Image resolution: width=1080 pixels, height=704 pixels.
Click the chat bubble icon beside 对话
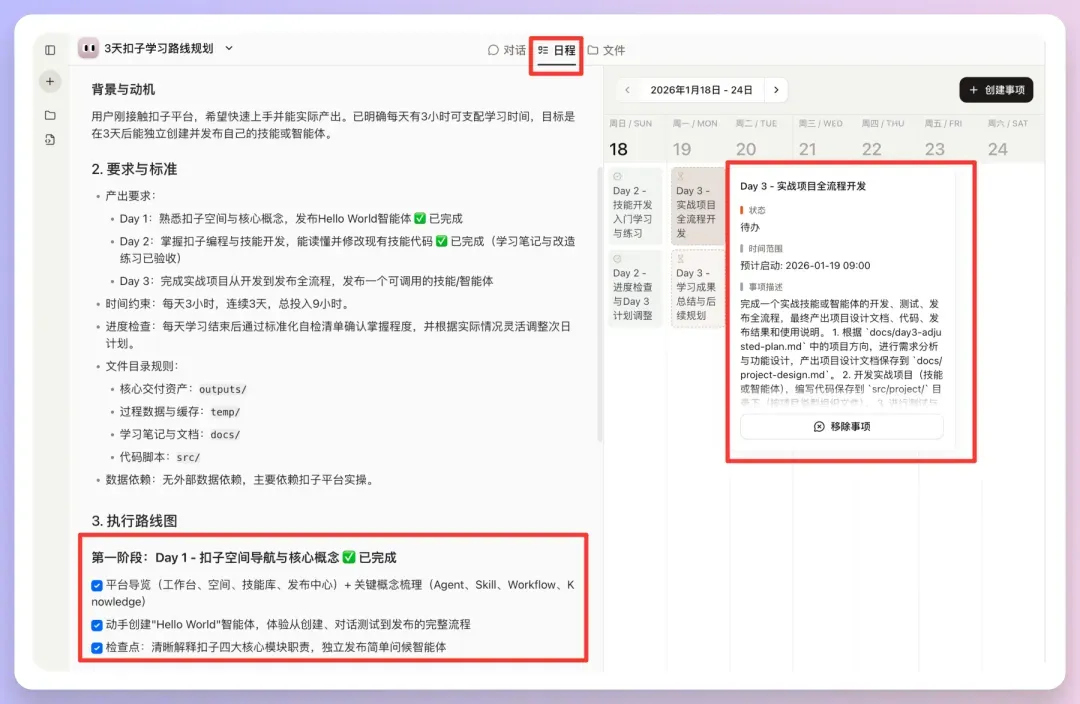click(x=492, y=48)
